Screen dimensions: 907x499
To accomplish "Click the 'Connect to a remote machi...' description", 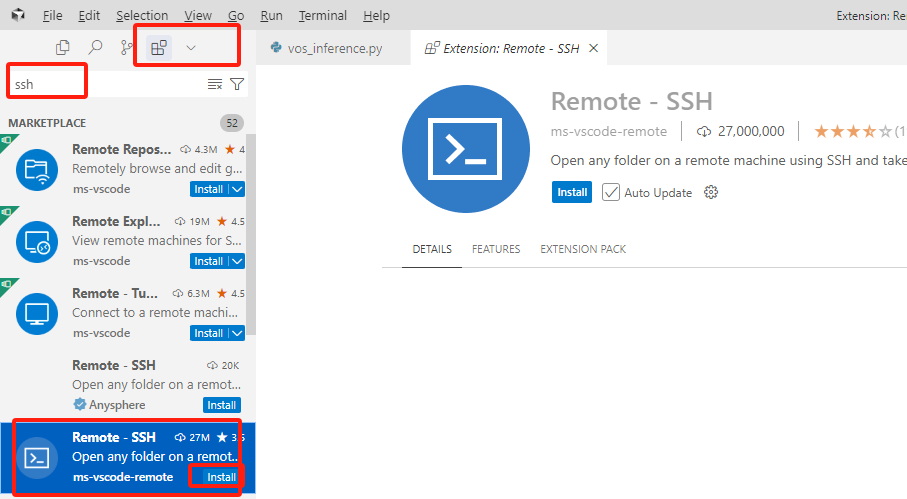I will 155,313.
